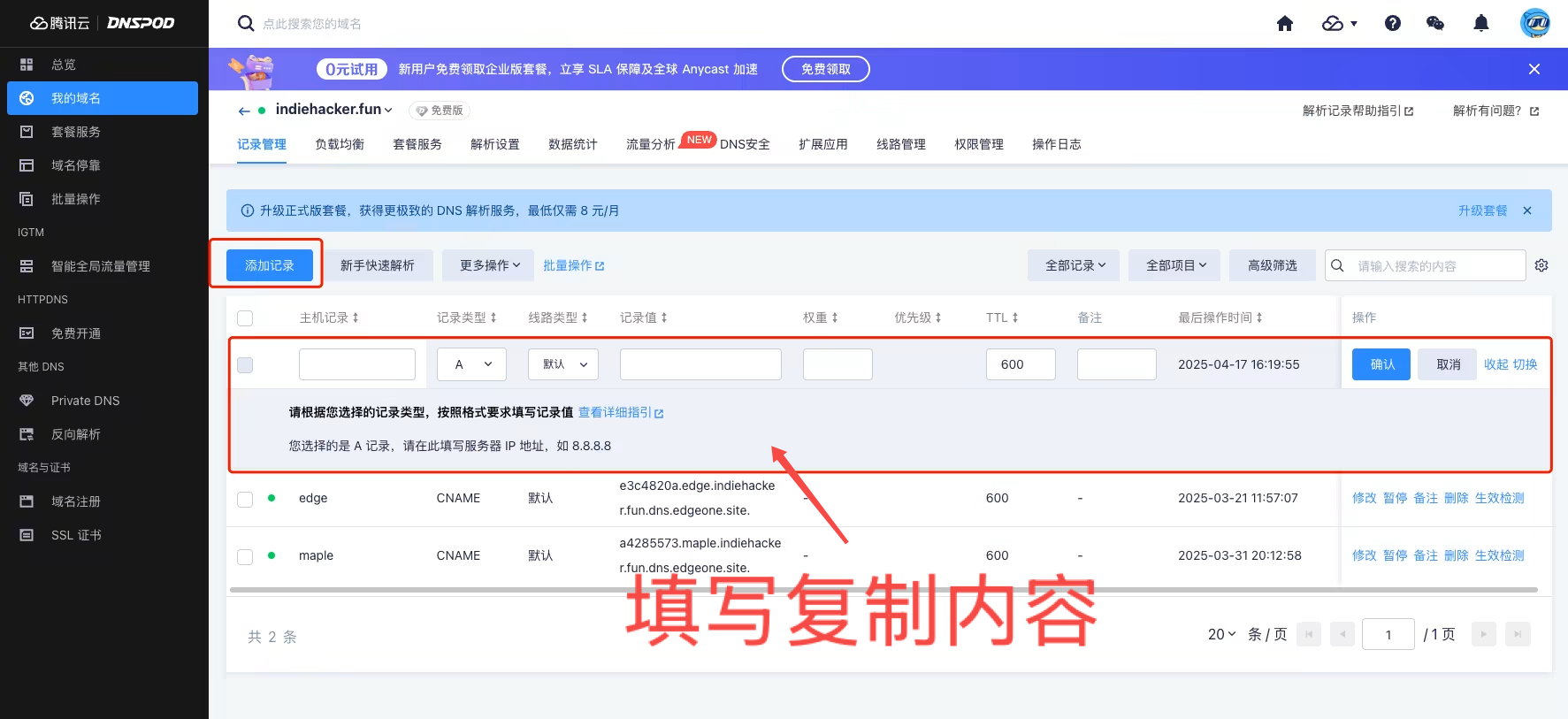Click the home icon in top bar
1568x719 pixels.
pyautogui.click(x=1285, y=24)
